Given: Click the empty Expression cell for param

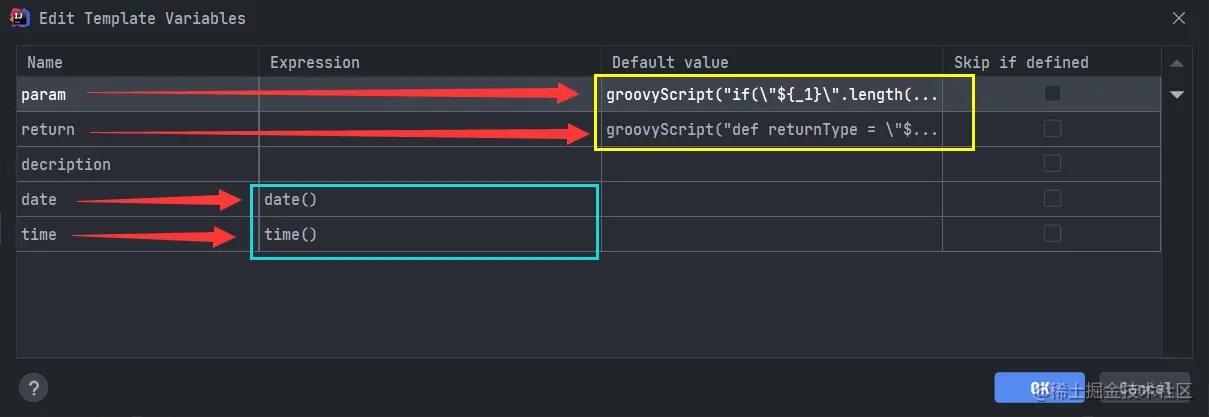Looking at the screenshot, I should click(x=430, y=94).
